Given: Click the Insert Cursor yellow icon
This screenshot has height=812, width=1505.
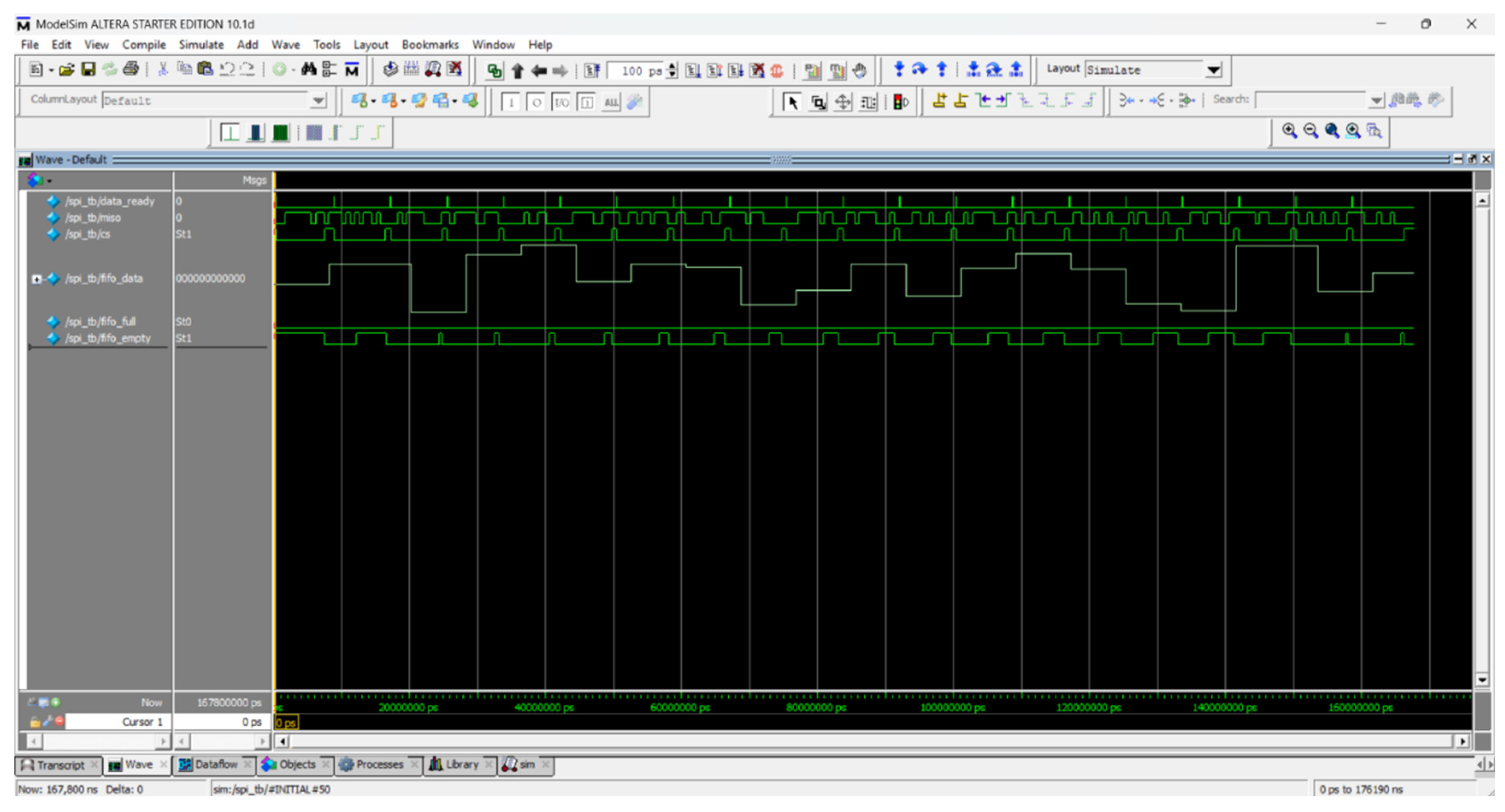Looking at the screenshot, I should pos(939,101).
